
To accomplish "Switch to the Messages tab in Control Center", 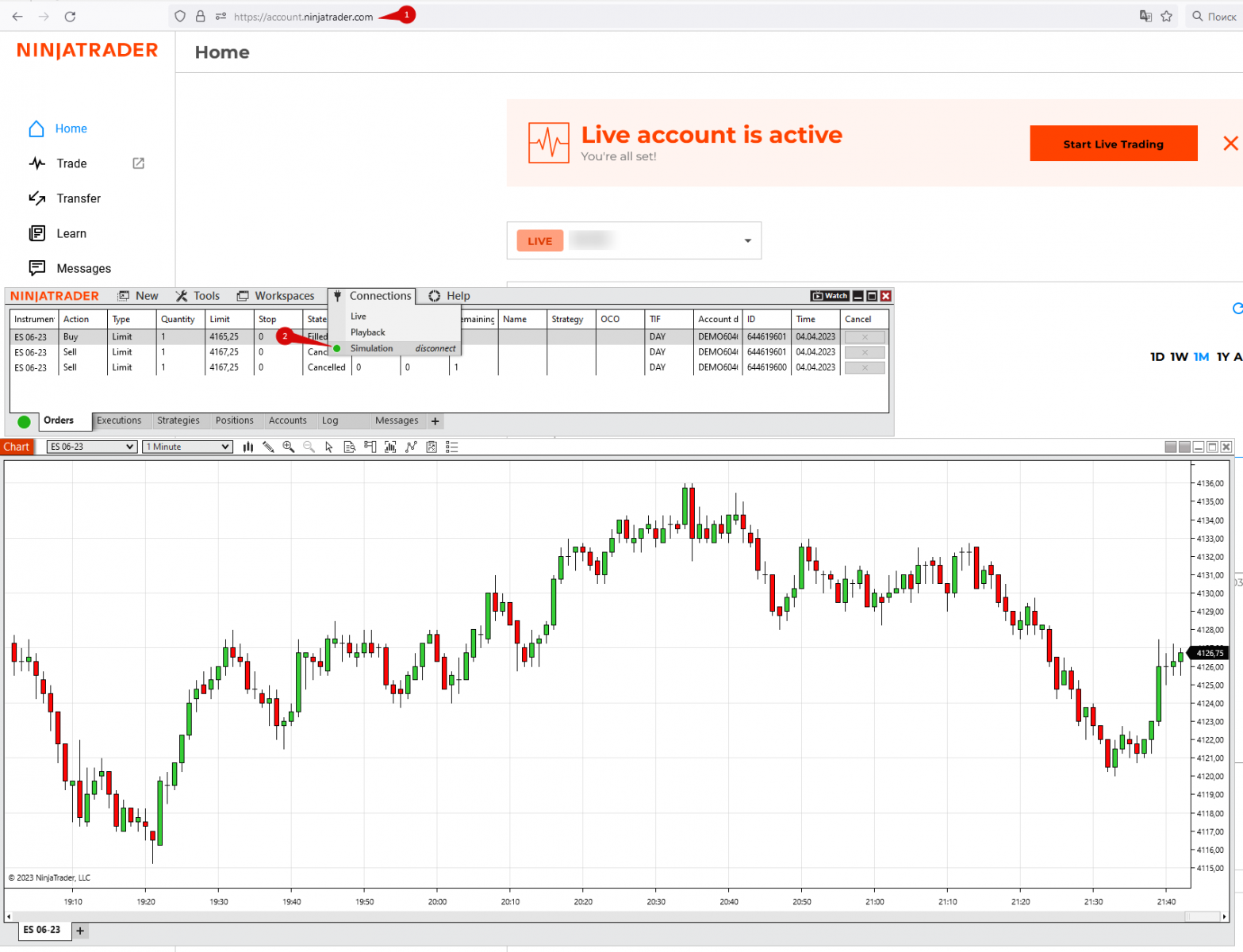I will click(397, 420).
